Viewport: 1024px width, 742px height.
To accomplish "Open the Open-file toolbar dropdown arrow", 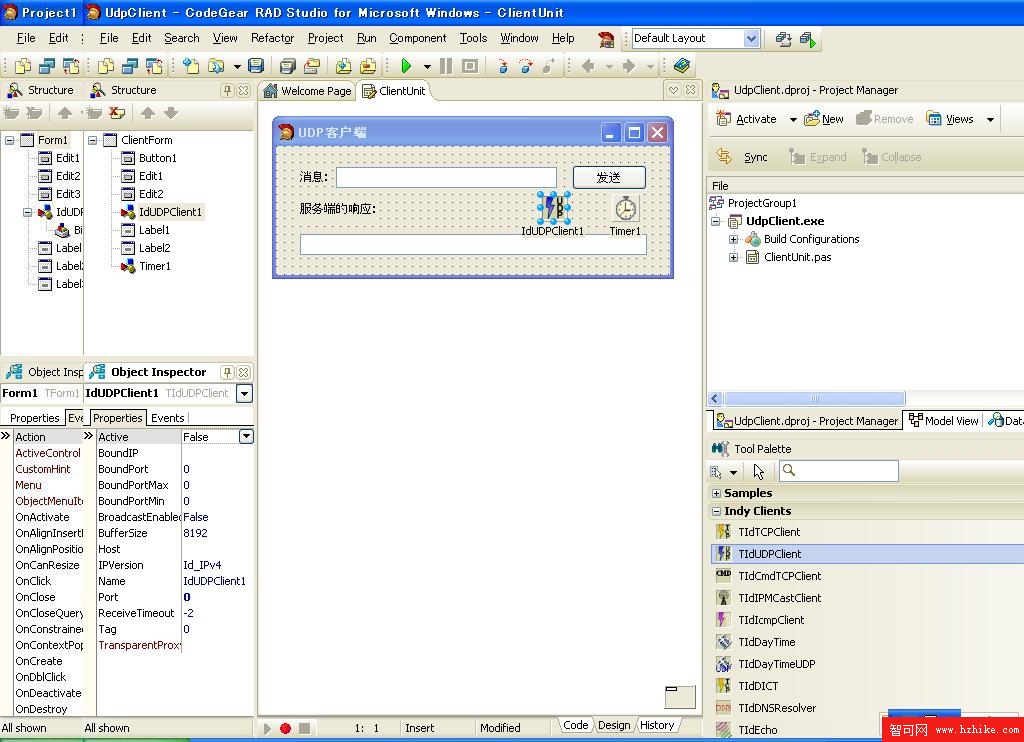I will [236, 66].
